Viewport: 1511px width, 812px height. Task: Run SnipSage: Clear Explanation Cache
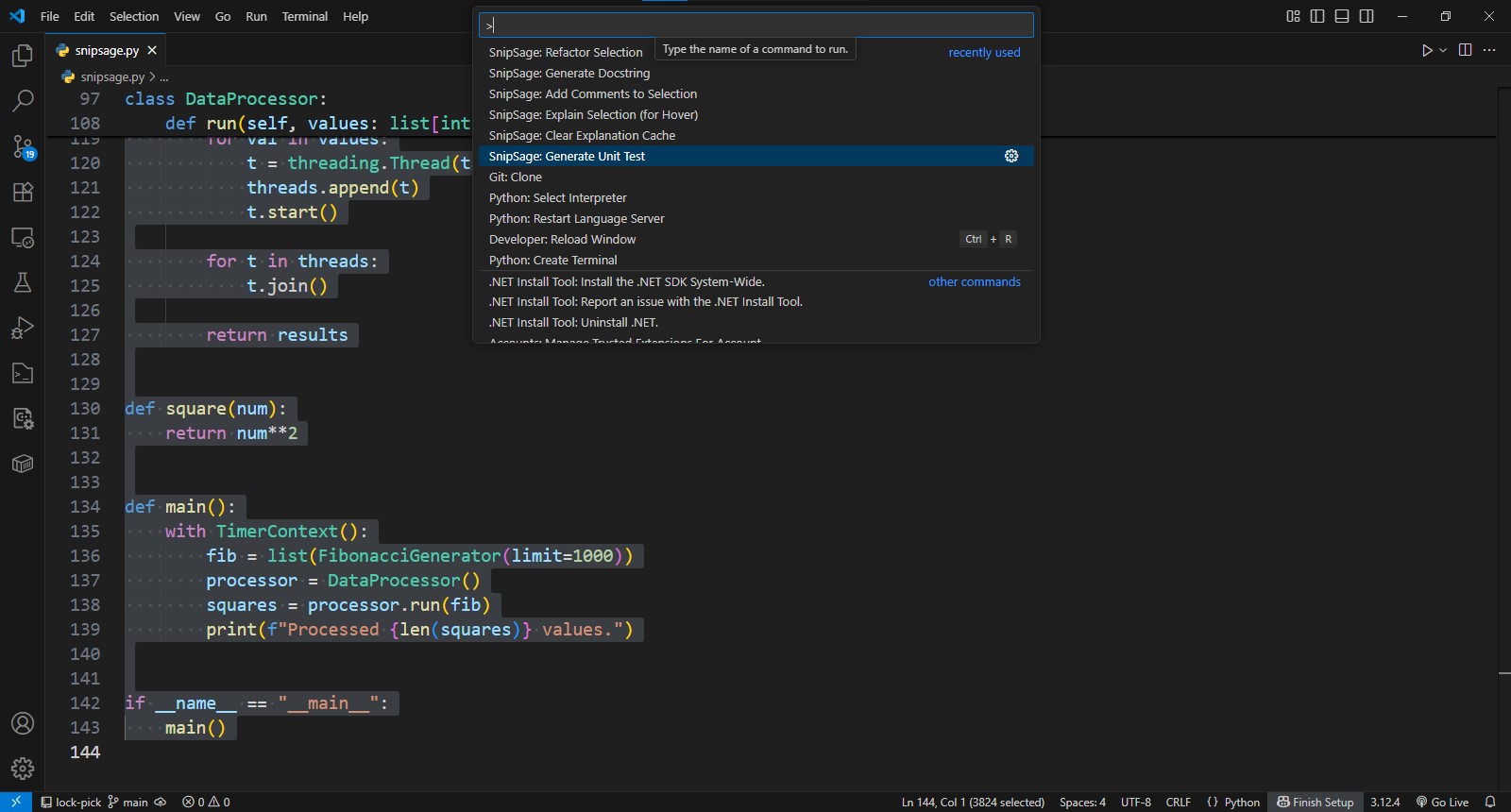[756, 135]
